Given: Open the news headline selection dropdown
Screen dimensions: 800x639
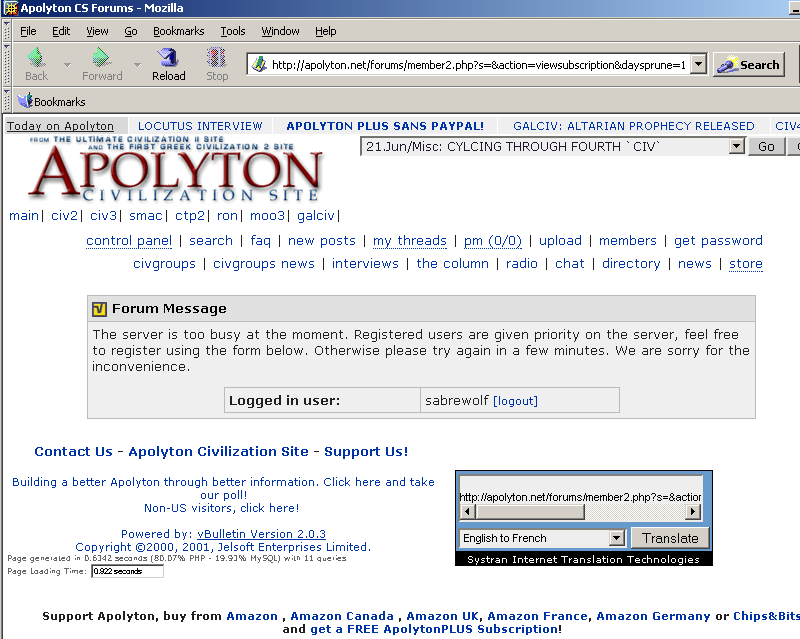Looking at the screenshot, I should pyautogui.click(x=737, y=146).
